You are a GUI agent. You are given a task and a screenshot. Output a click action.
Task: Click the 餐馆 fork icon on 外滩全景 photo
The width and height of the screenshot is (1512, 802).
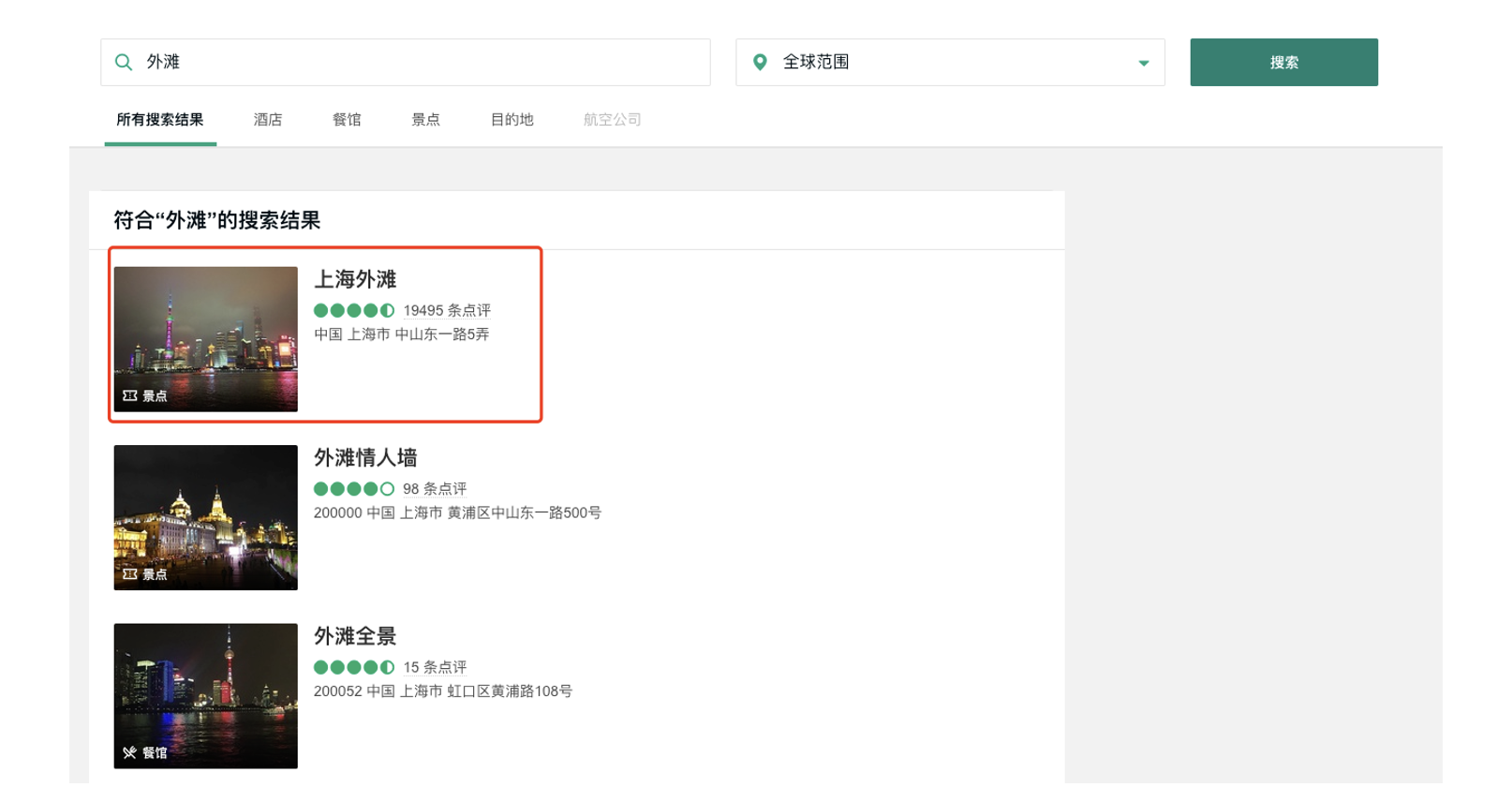[130, 752]
